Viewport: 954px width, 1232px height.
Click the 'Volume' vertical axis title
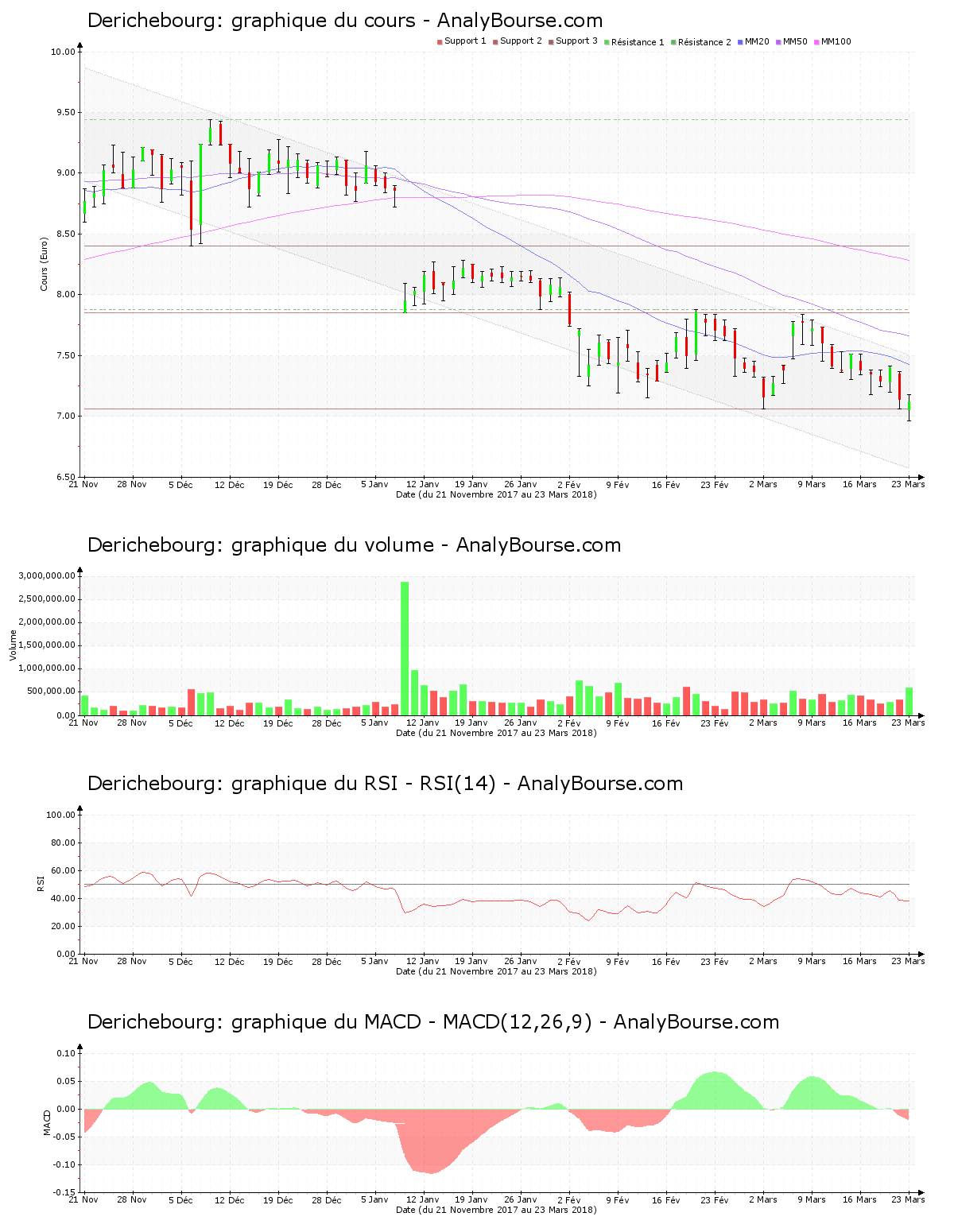coord(12,645)
